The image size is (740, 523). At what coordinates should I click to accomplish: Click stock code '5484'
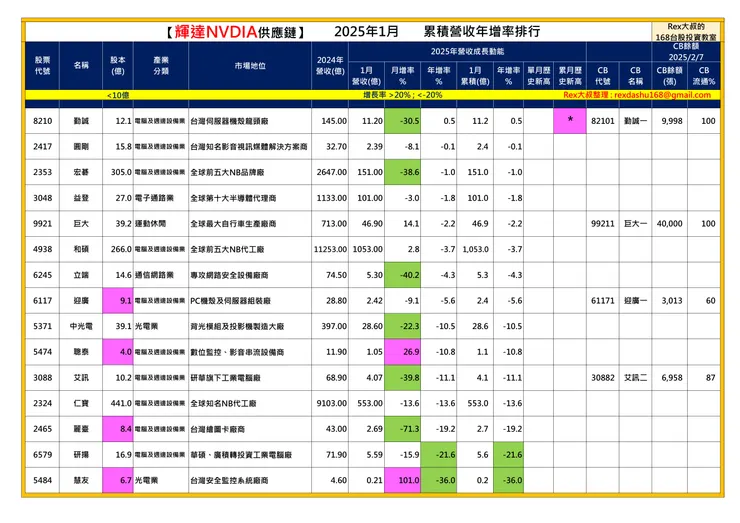(x=42, y=480)
